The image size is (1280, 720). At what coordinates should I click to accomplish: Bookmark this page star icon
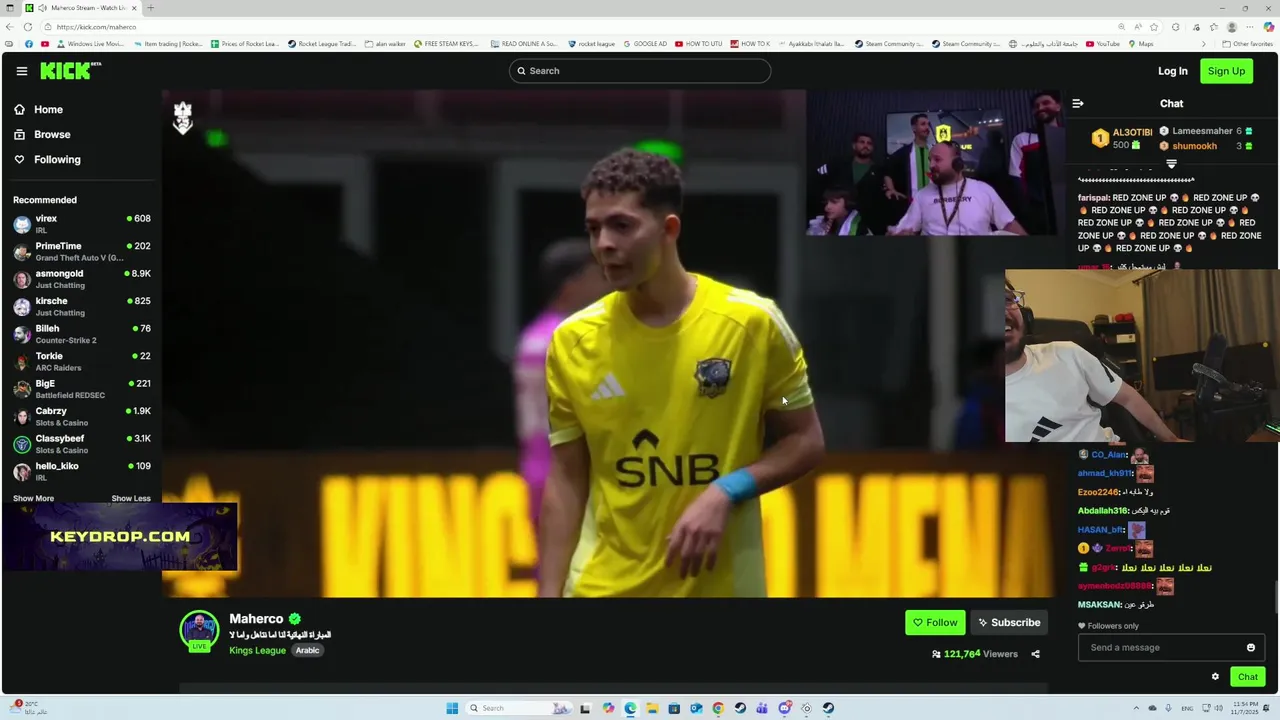(x=1154, y=27)
